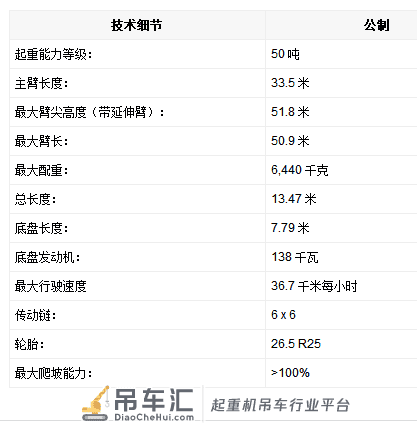Select the 底盘发动机 row label

click(47, 257)
